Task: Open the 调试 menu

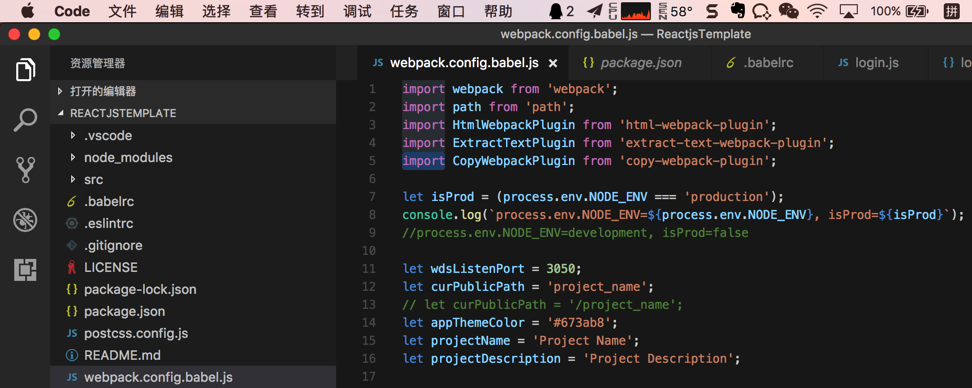Action: pyautogui.click(x=358, y=11)
